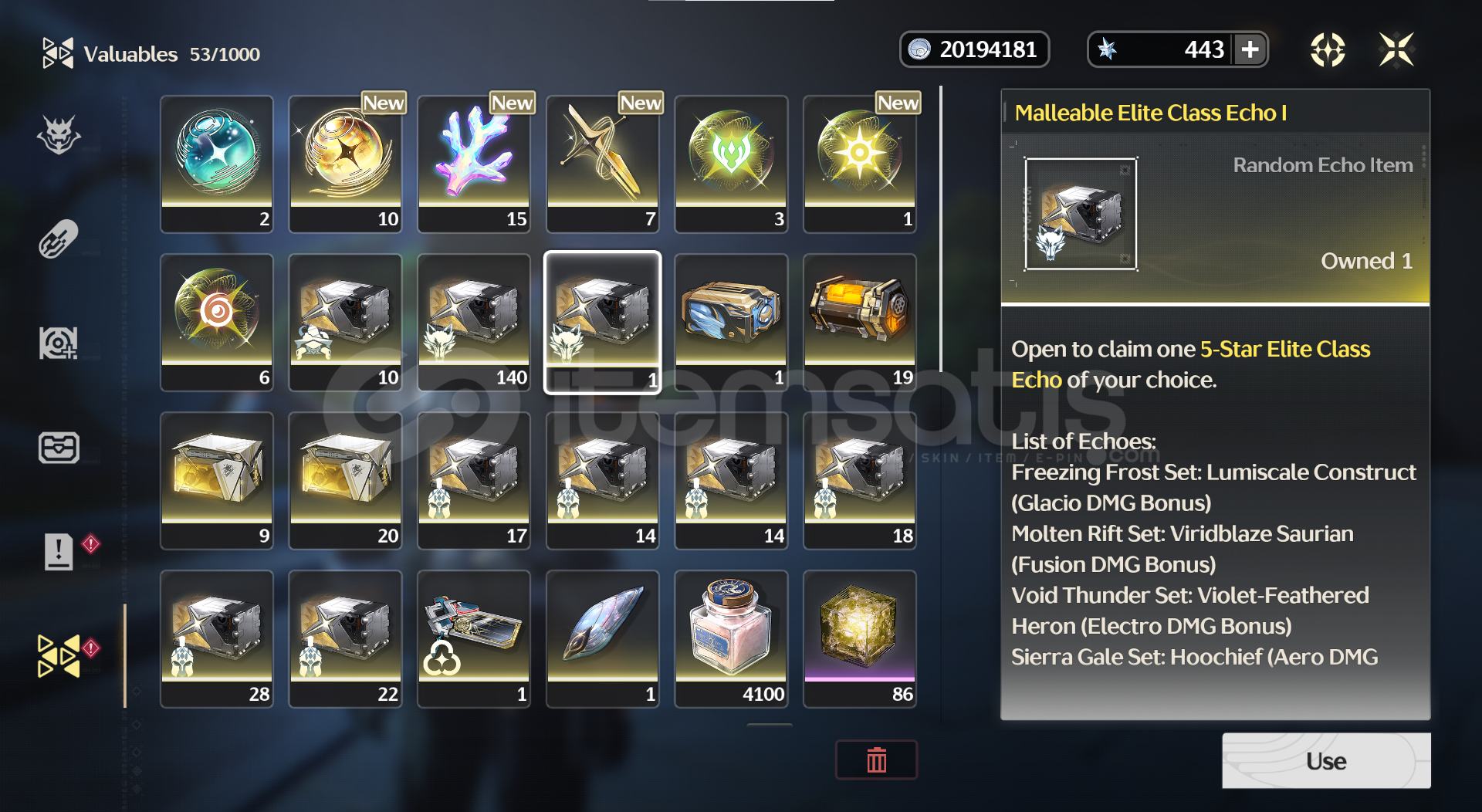Click the Shell Credit balance 20194181
Viewport: 1482px width, 812px height.
pyautogui.click(x=974, y=49)
